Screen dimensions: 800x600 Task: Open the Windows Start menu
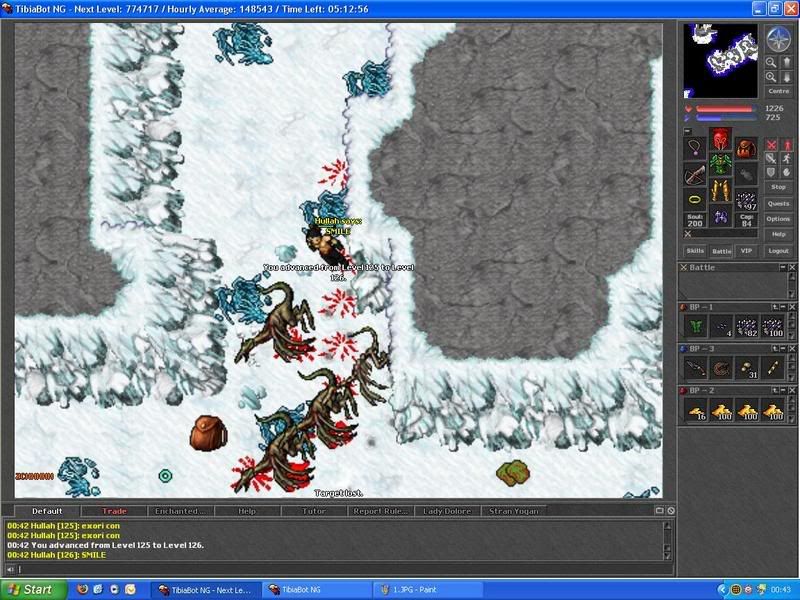pyautogui.click(x=34, y=590)
